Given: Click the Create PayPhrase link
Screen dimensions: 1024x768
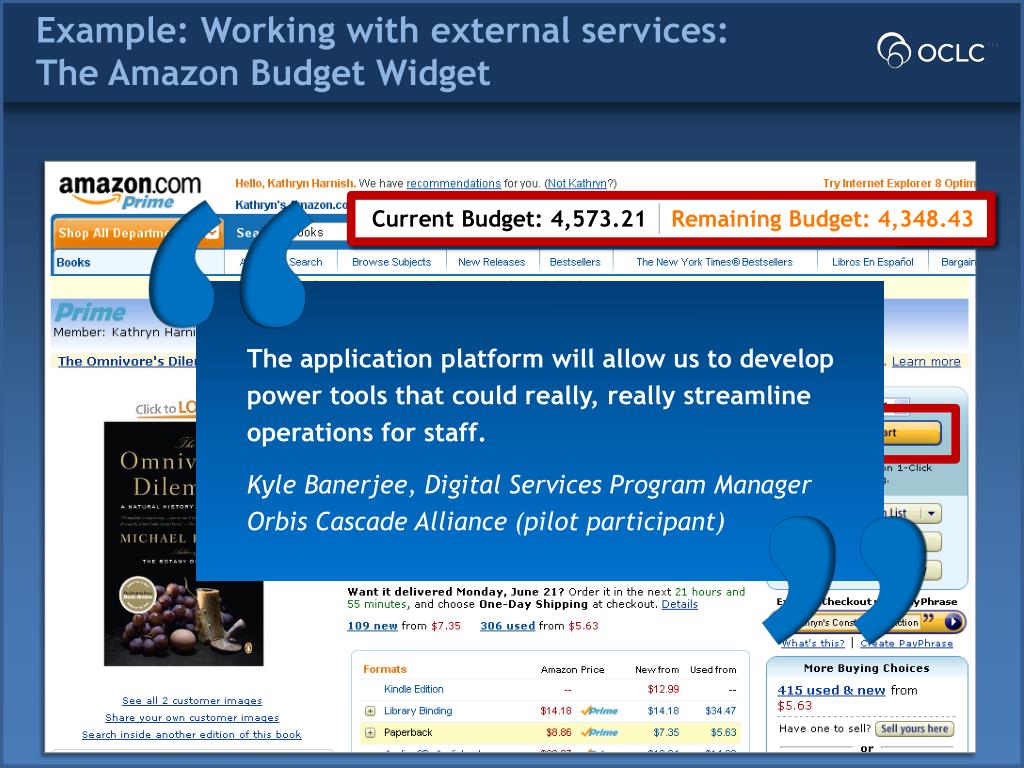Looking at the screenshot, I should pyautogui.click(x=906, y=643).
